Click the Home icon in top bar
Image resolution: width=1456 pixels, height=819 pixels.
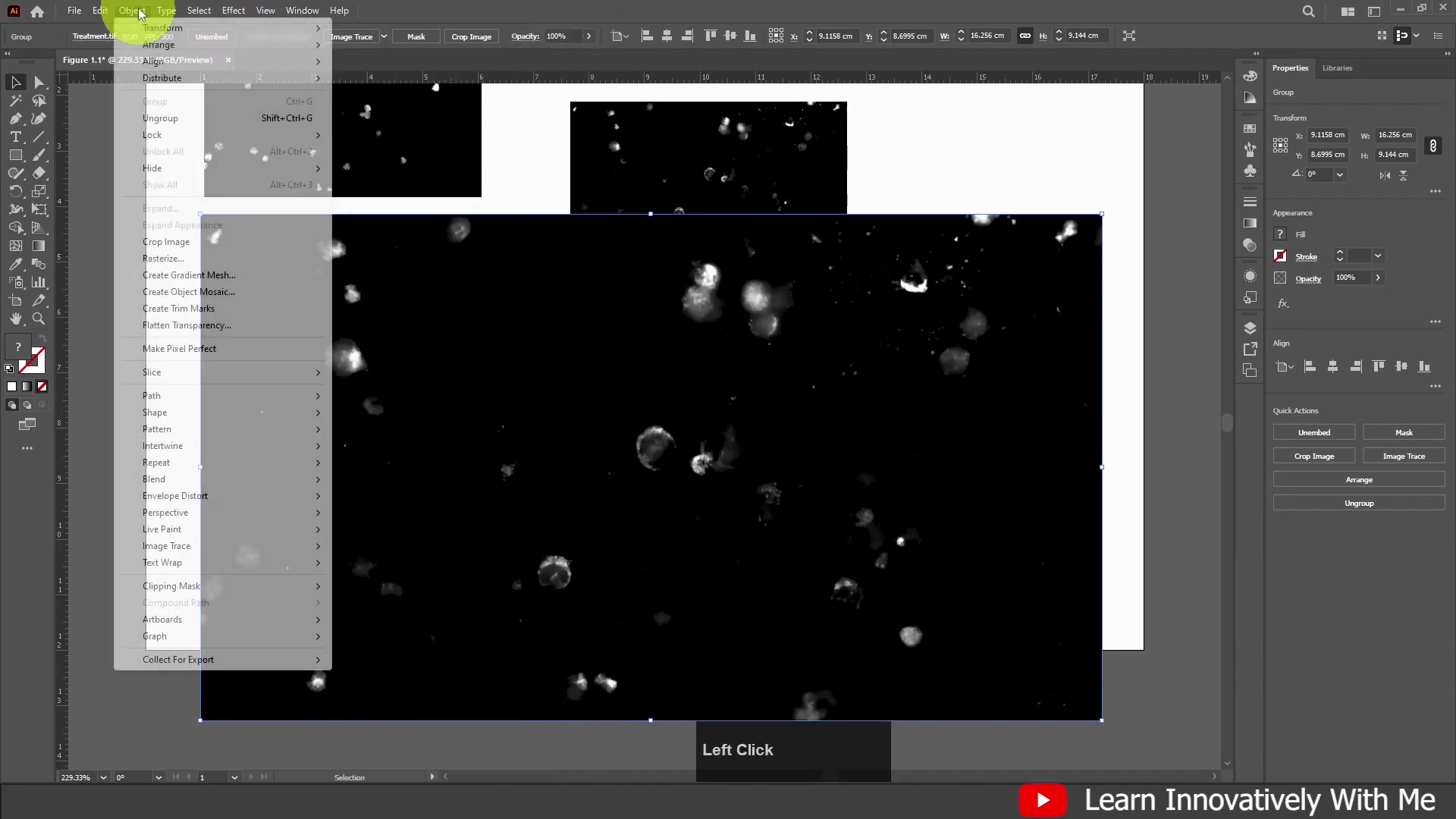tap(37, 11)
